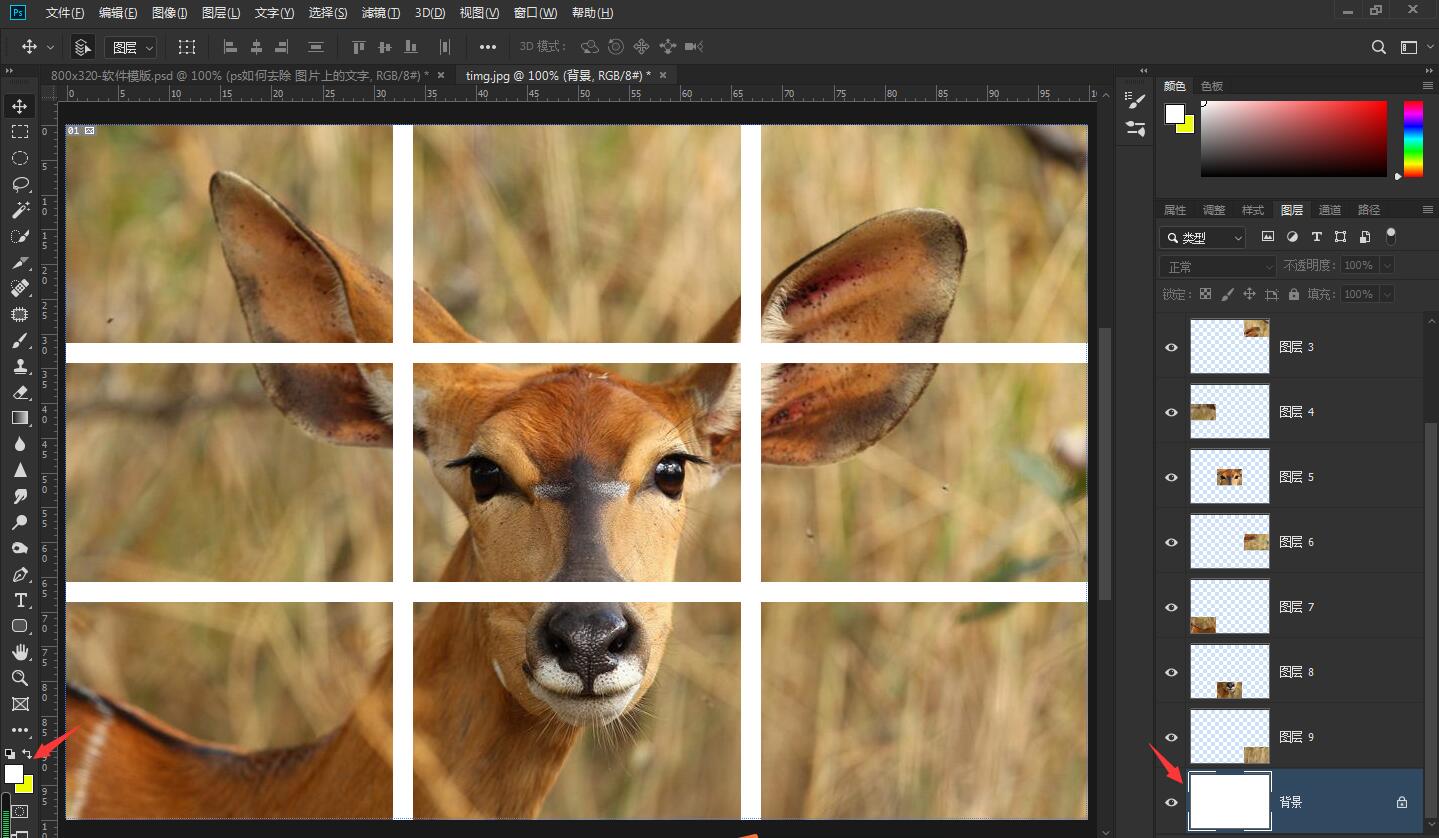
Task: Select the Rectangular Marquee tool
Action: (x=19, y=132)
